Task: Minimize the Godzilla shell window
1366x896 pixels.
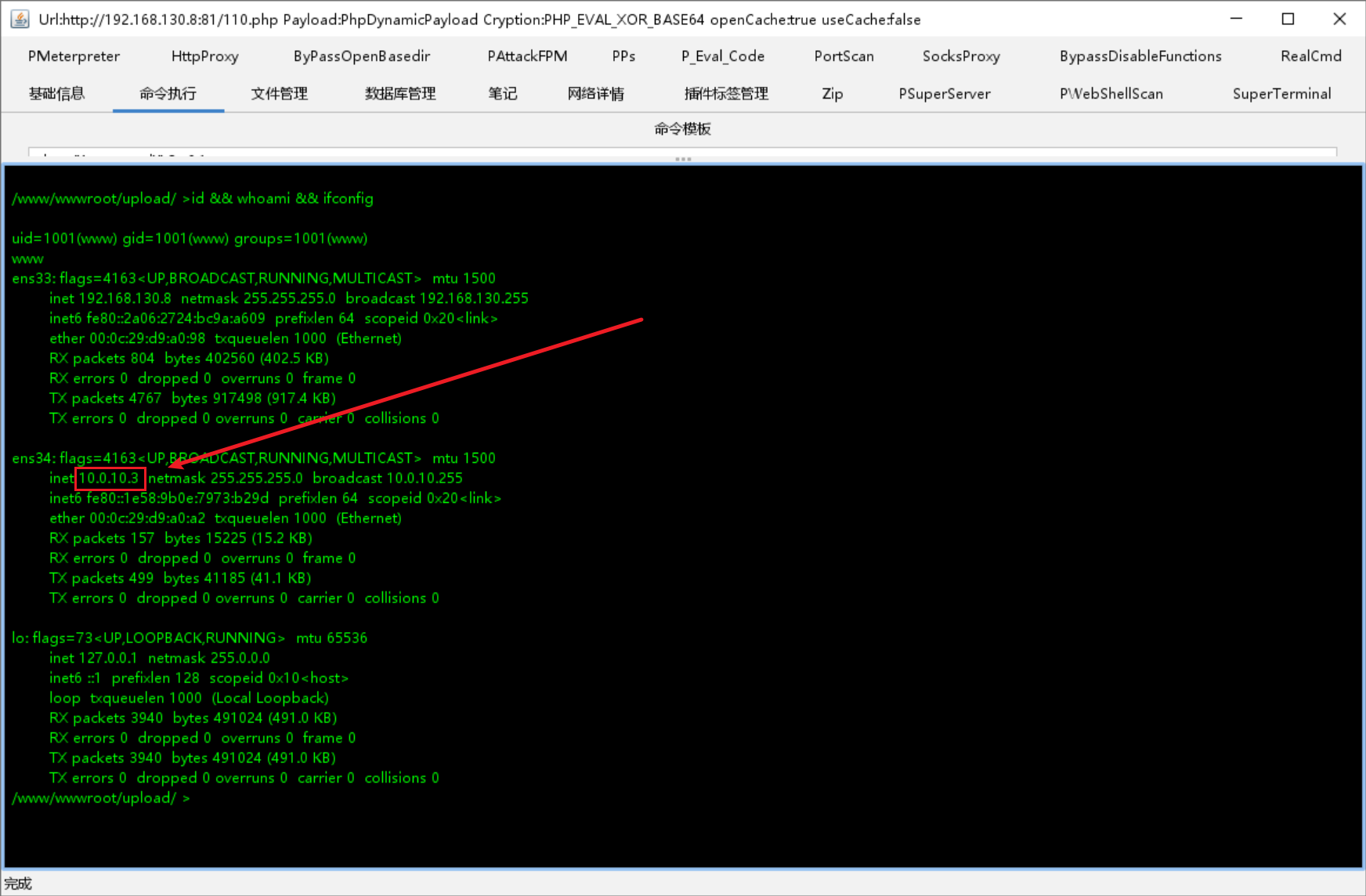Action: 1236,19
